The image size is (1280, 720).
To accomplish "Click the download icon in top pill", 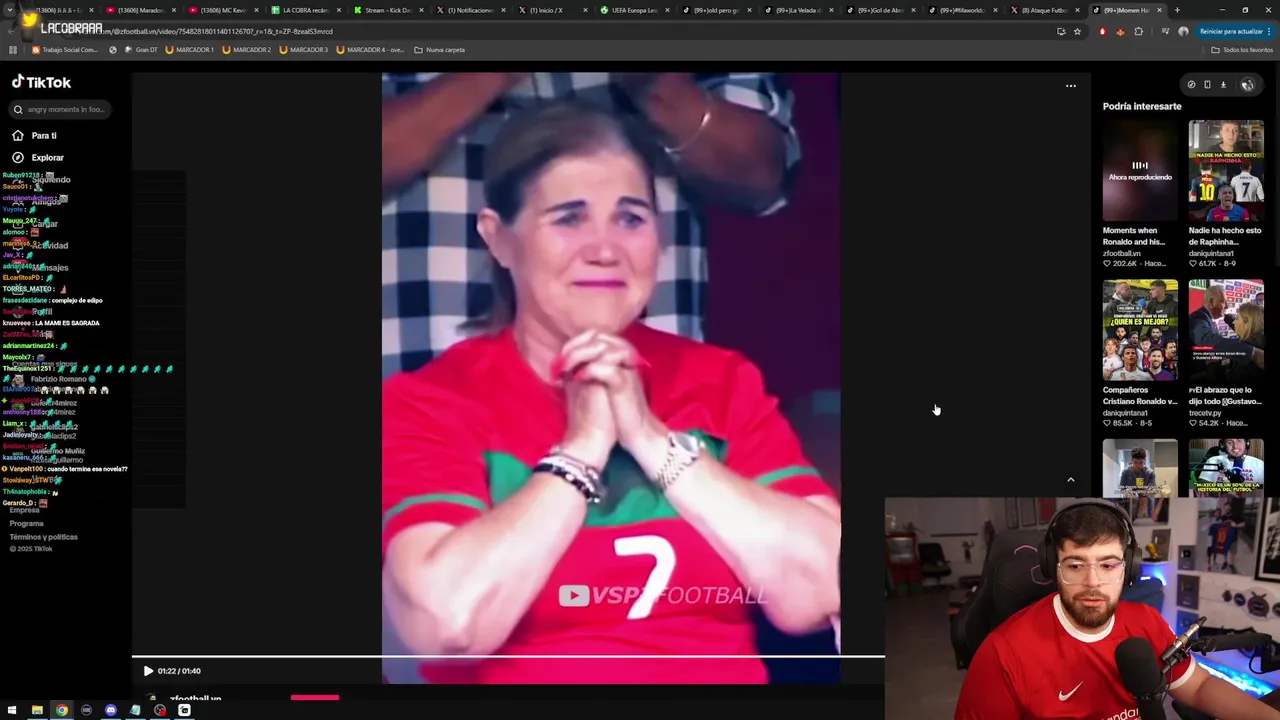I will coord(1223,85).
